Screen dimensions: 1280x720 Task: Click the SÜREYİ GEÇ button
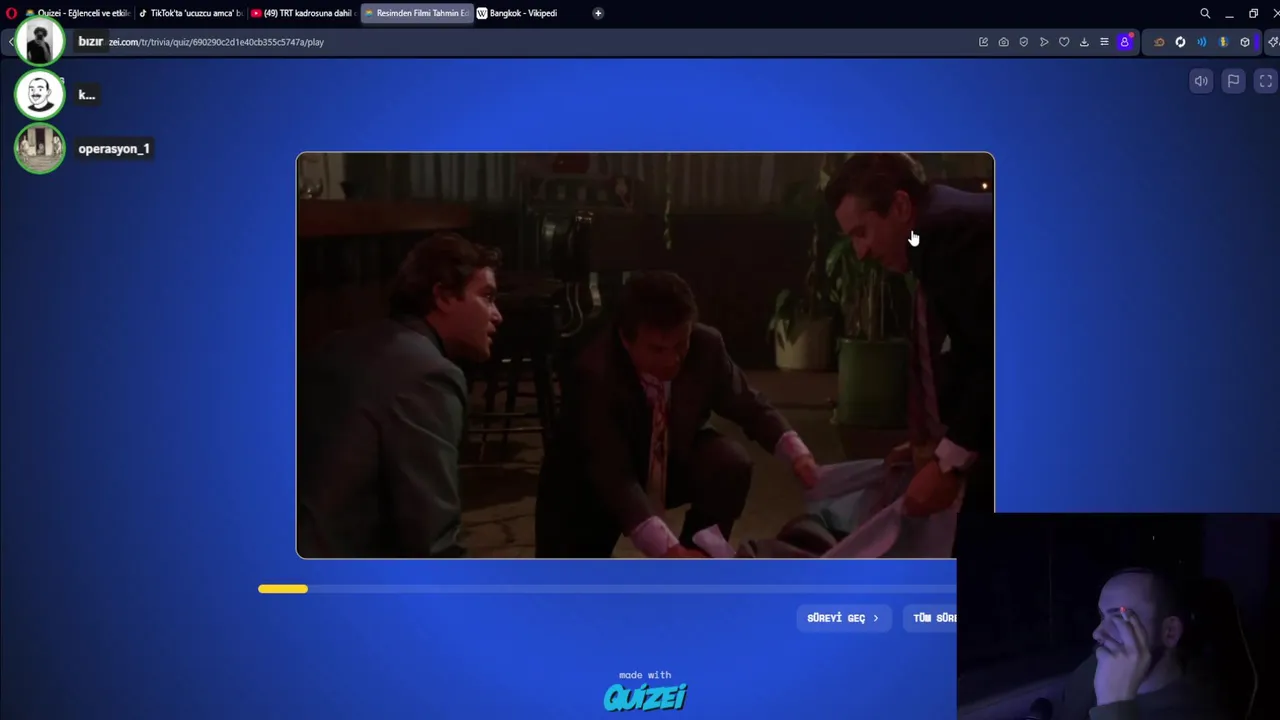coord(843,618)
